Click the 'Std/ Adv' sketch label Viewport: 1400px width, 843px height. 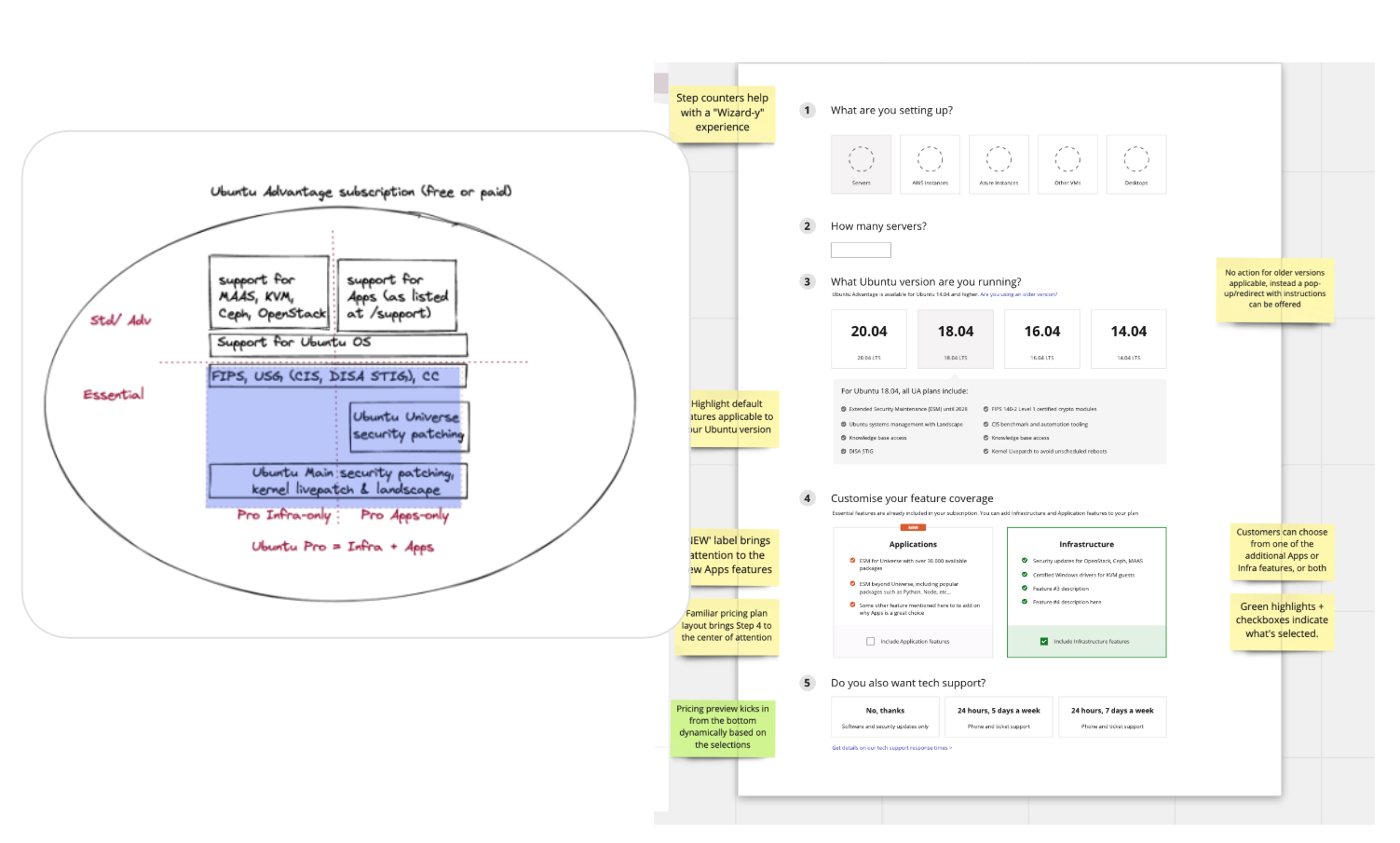coord(120,320)
